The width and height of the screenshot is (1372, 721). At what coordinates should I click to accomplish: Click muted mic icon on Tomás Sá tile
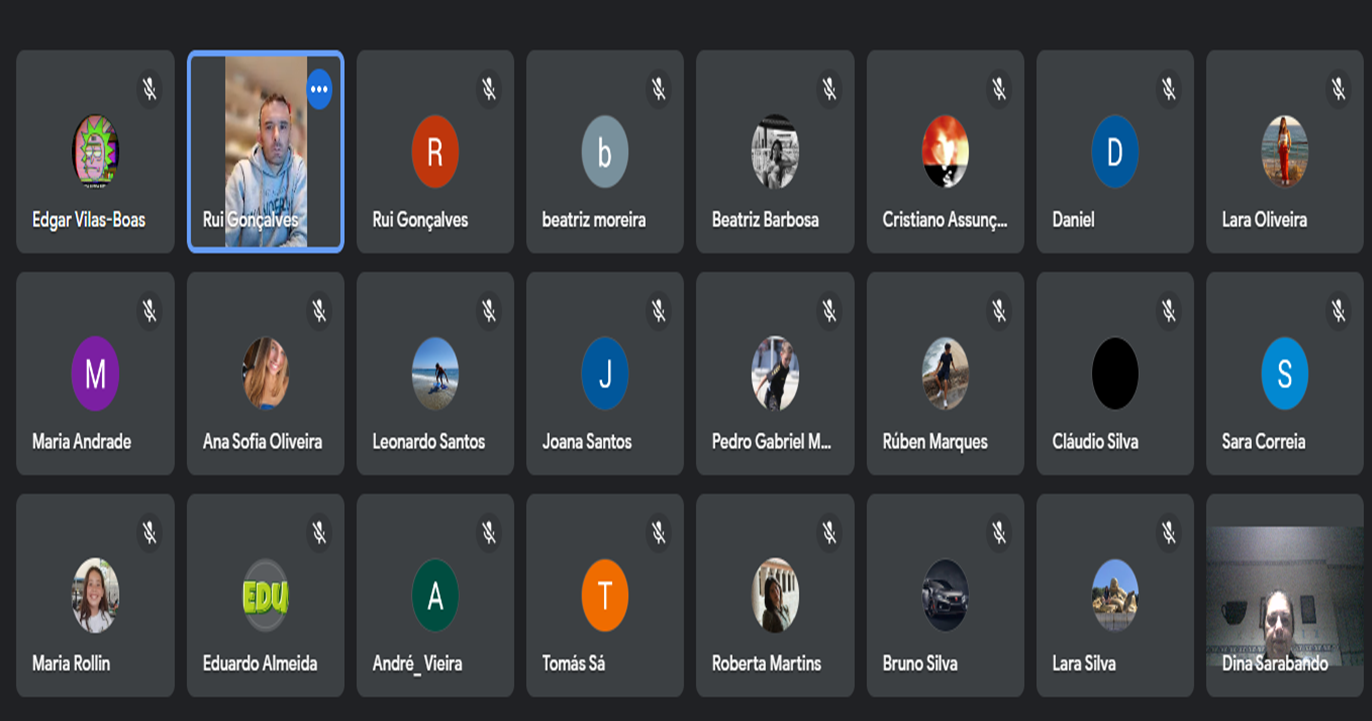(x=659, y=533)
